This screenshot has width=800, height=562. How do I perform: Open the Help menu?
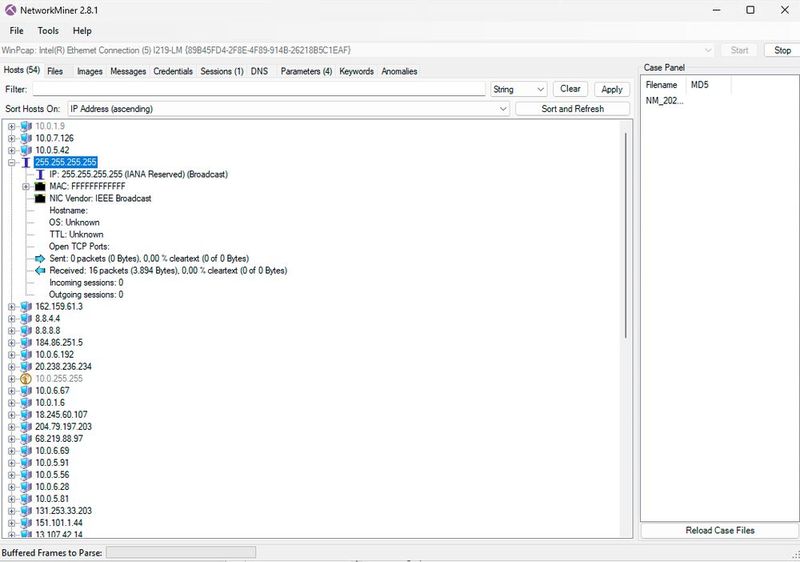tap(82, 31)
